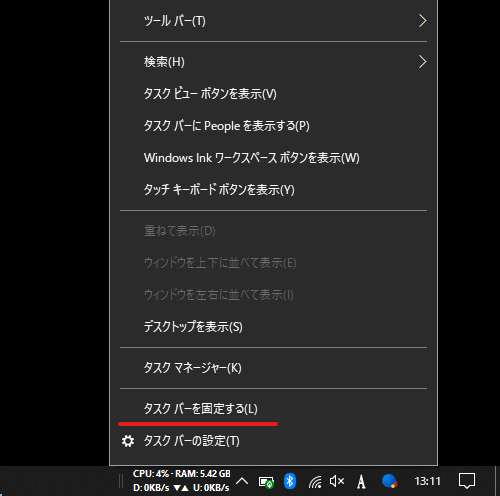Image resolution: width=500 pixels, height=496 pixels.
Task: Toggle Windows Ink ワークスペース ボタンを表示(W)
Action: point(273,158)
